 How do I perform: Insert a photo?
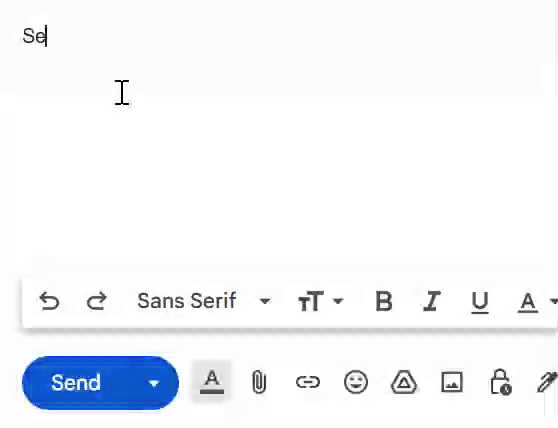(x=452, y=382)
